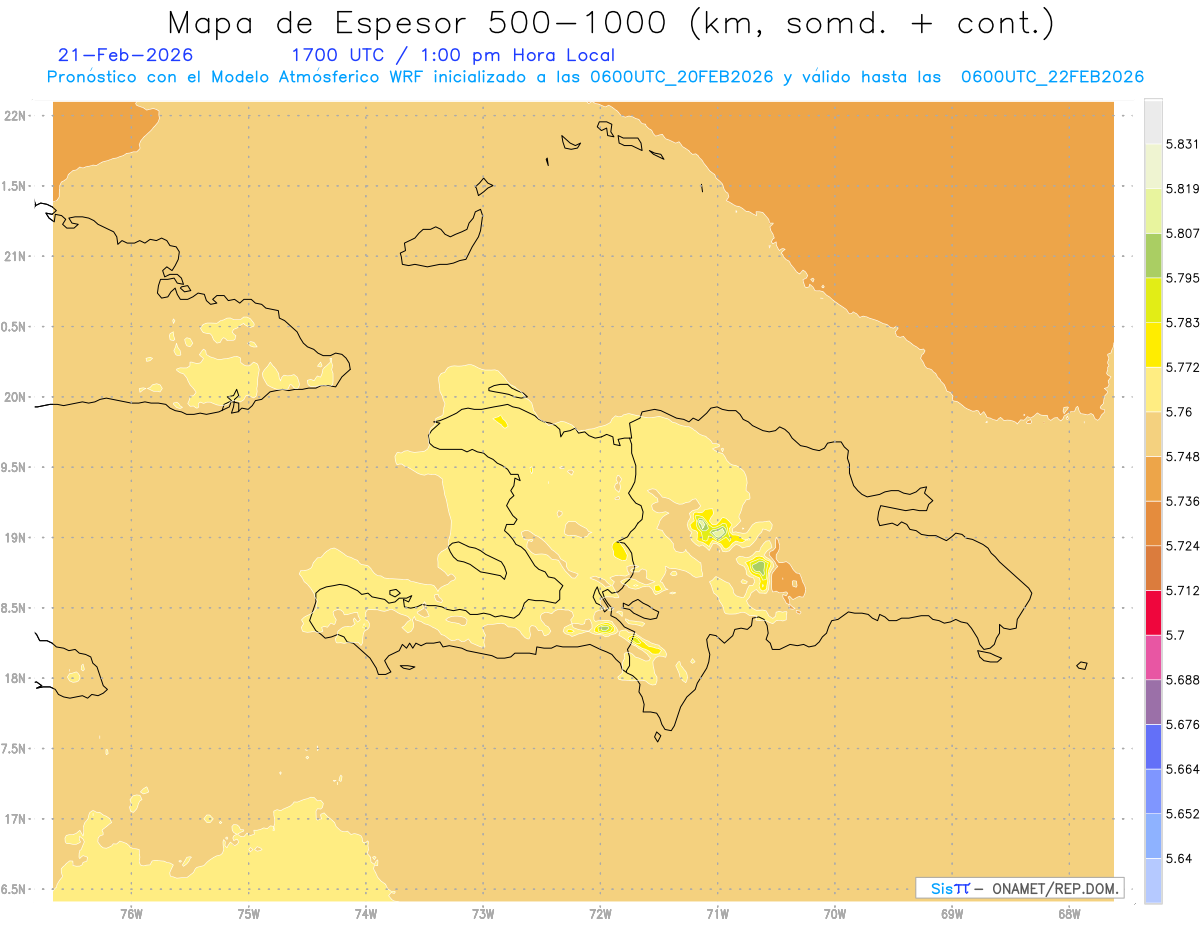Select the purple legend swatch above 5.676
The height and width of the screenshot is (927, 1200).
tap(1153, 702)
